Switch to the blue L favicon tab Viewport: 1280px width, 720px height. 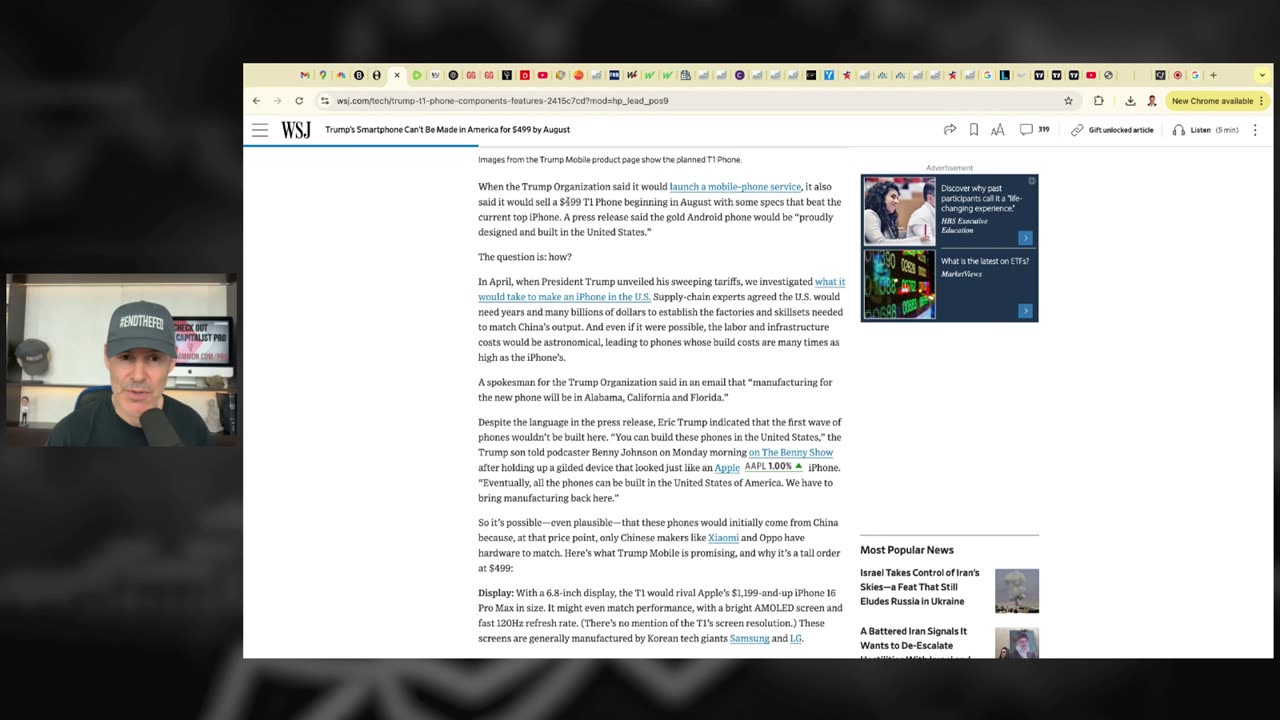point(1005,75)
